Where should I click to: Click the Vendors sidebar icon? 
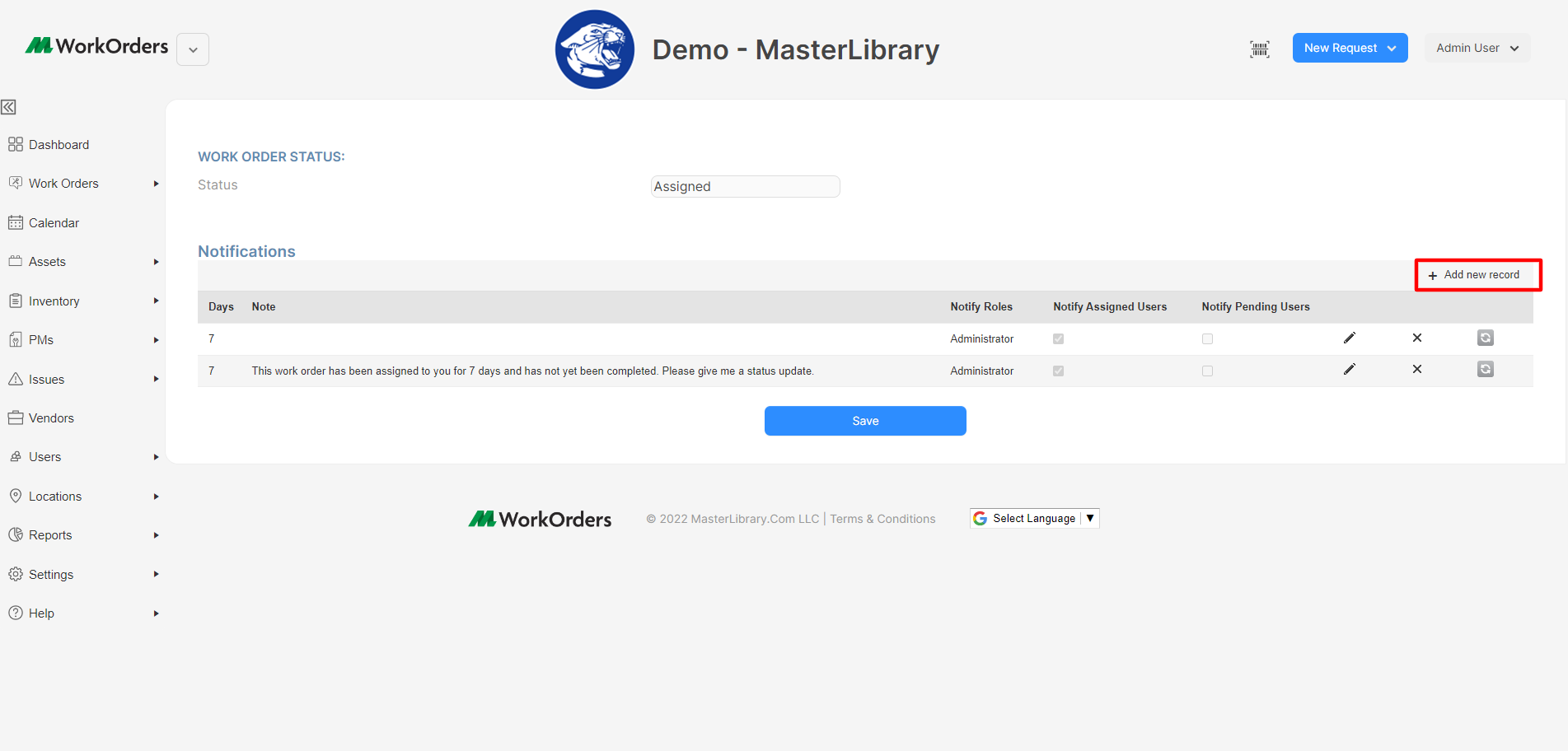(x=16, y=417)
